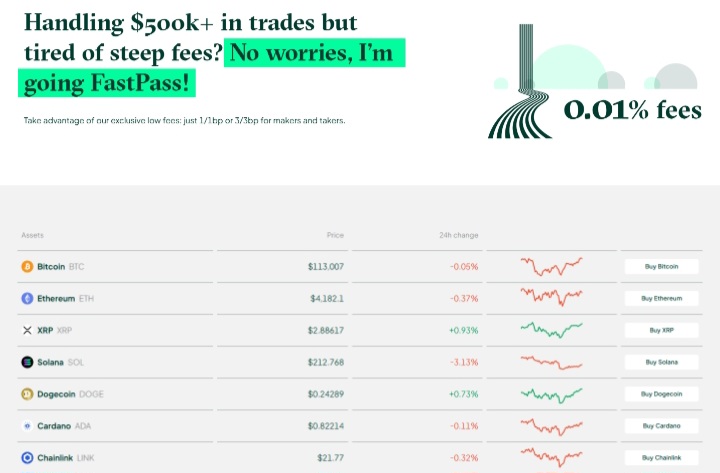The width and height of the screenshot is (720, 473).
Task: Click the 24h change column header
Action: [458, 235]
